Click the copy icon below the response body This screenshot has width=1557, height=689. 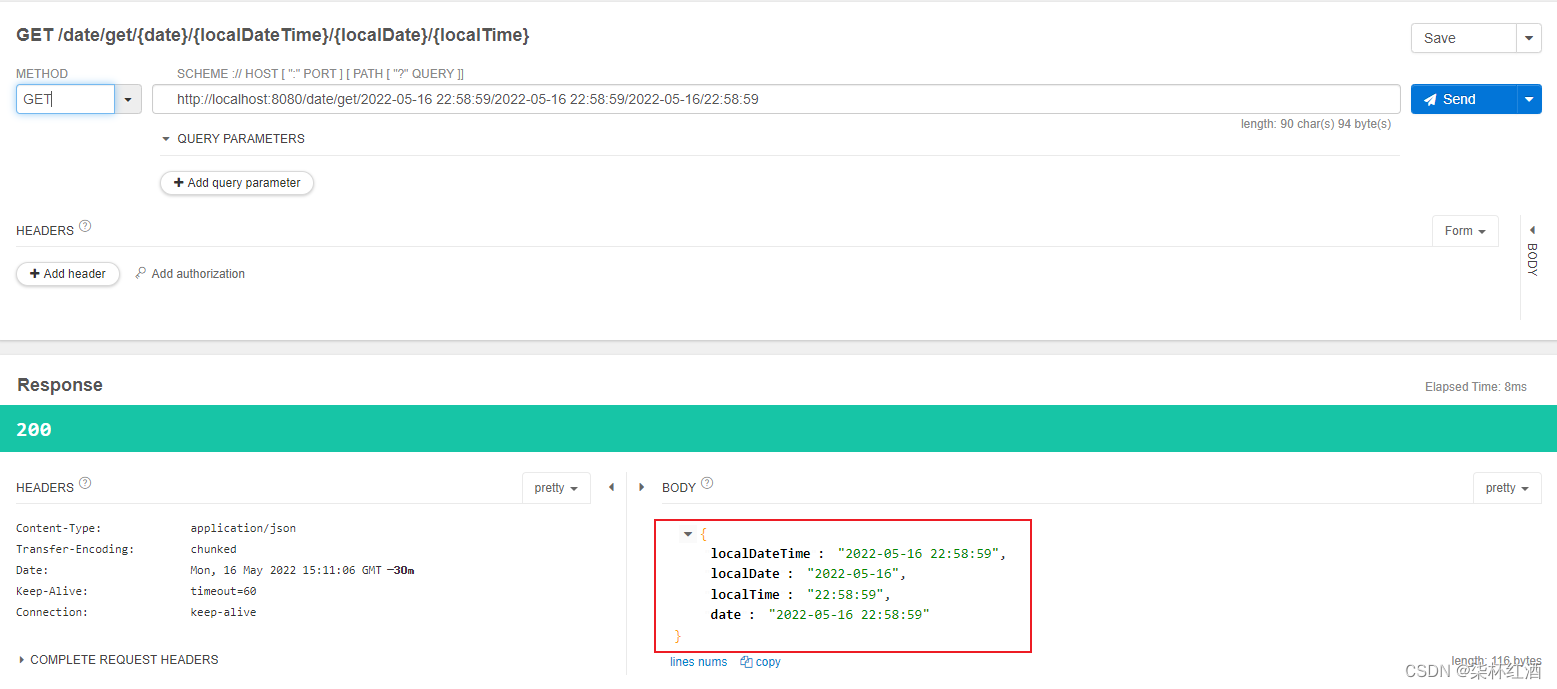(744, 661)
